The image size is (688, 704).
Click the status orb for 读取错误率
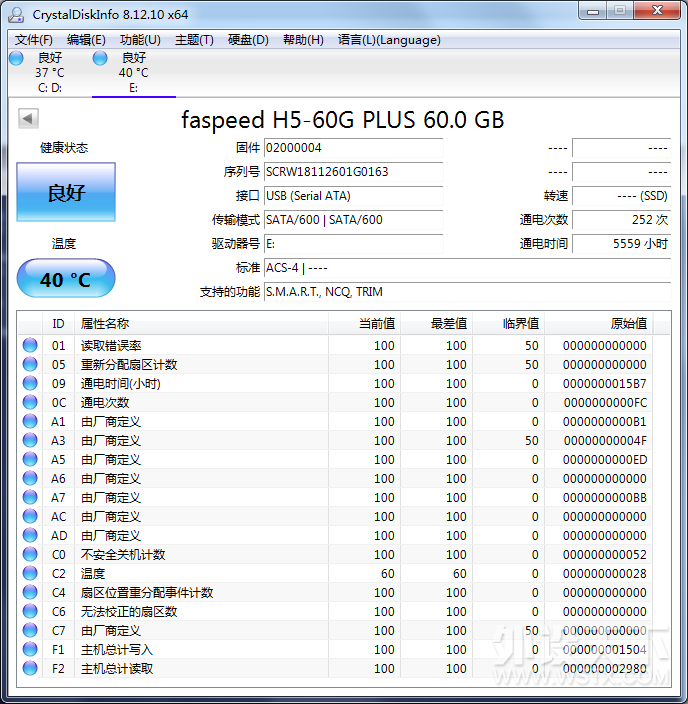coord(30,345)
